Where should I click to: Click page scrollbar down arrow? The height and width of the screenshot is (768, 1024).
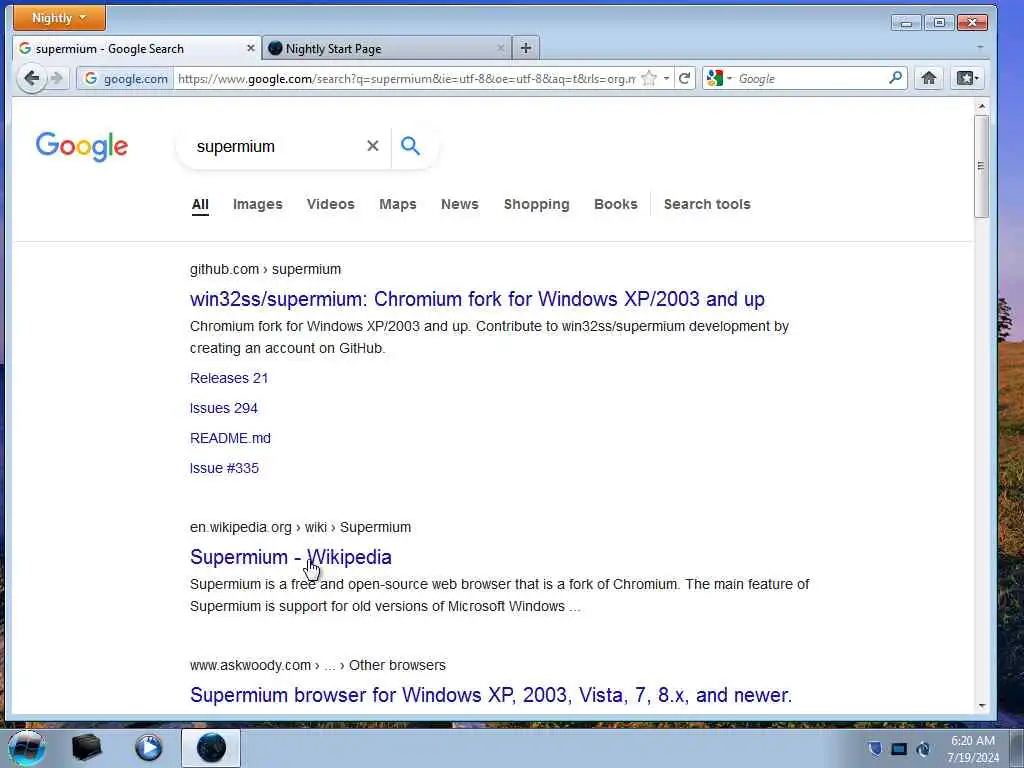pos(981,706)
